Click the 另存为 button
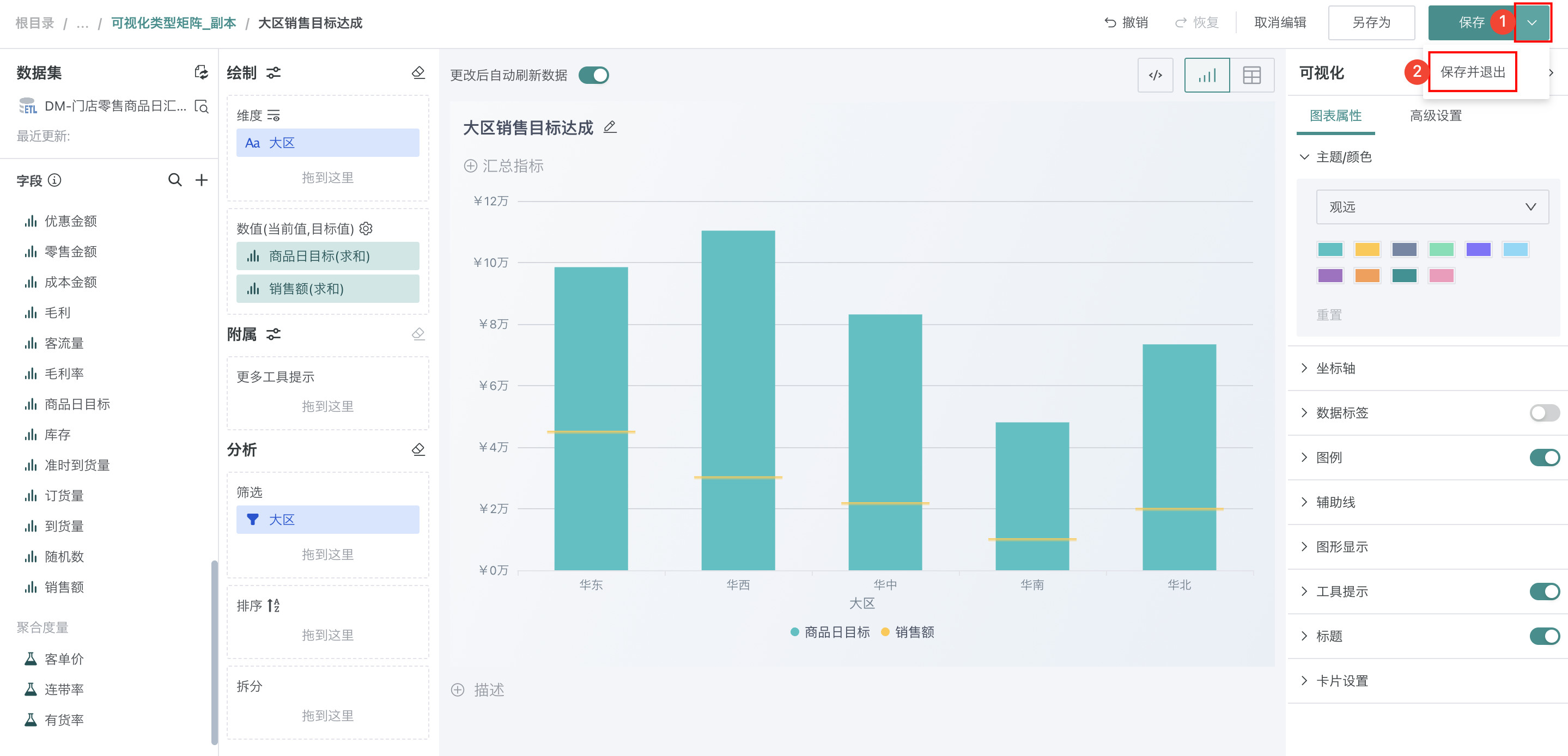The height and width of the screenshot is (756, 1568). click(1371, 23)
